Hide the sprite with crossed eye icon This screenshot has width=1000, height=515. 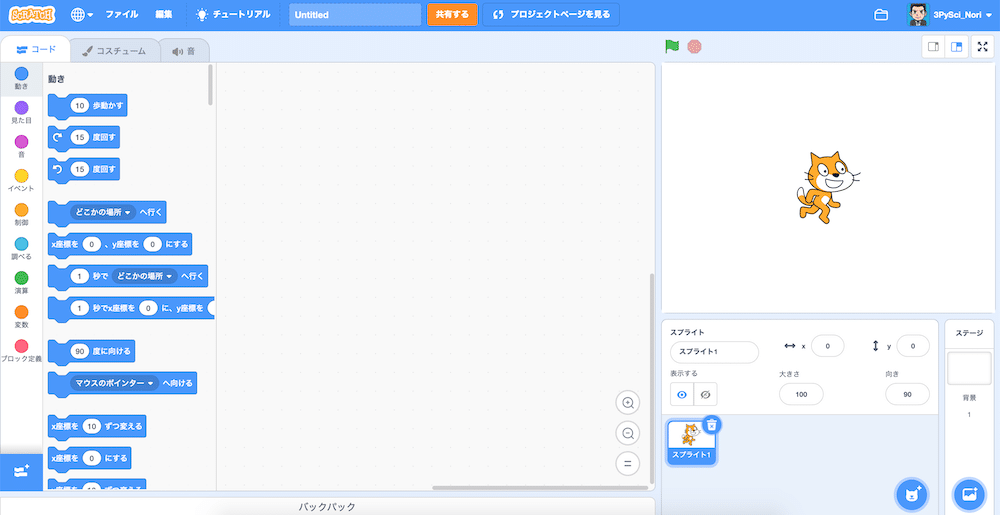pos(705,395)
